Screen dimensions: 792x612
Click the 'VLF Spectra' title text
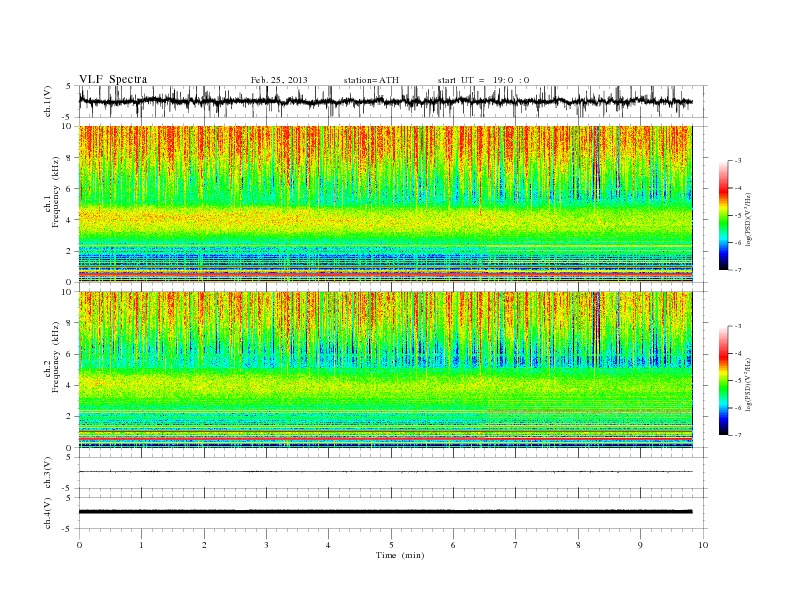click(x=113, y=79)
